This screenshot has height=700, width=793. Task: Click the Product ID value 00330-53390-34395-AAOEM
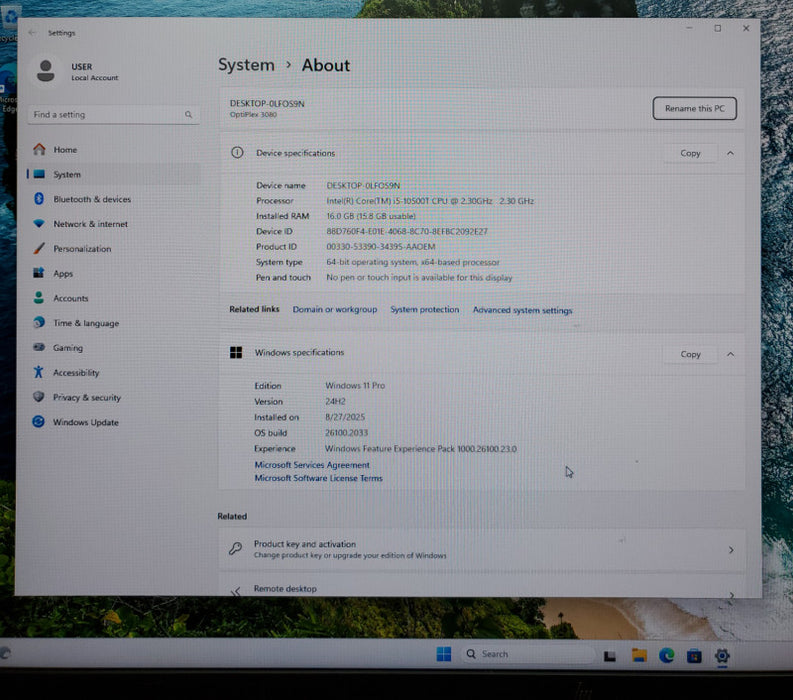(x=380, y=247)
